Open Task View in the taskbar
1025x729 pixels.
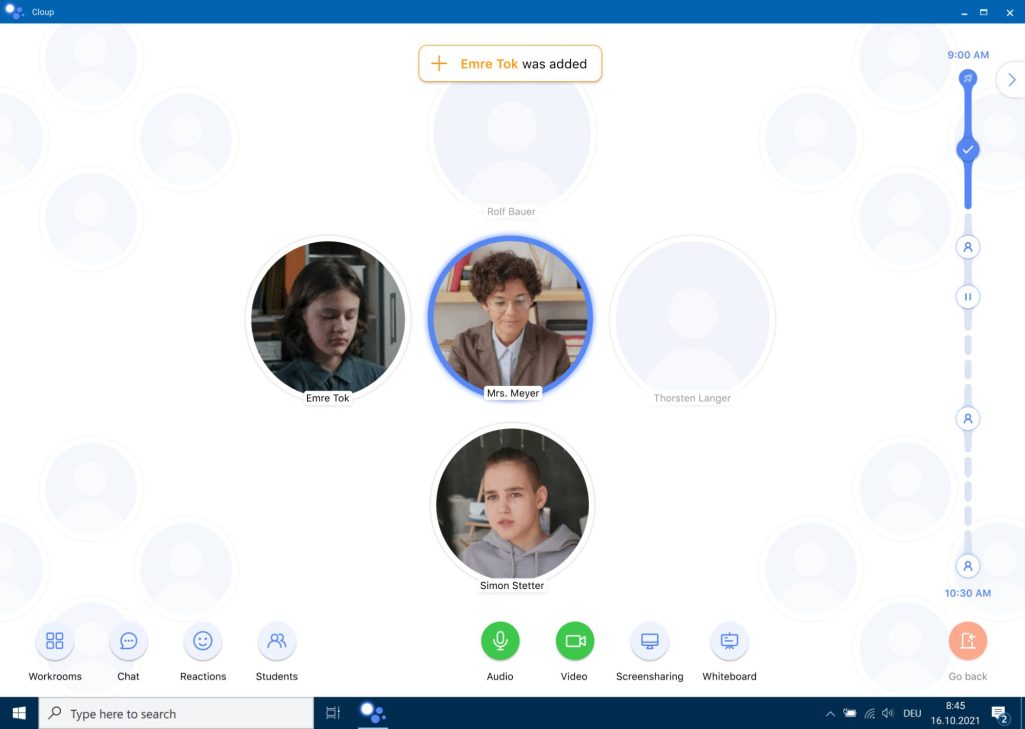333,713
